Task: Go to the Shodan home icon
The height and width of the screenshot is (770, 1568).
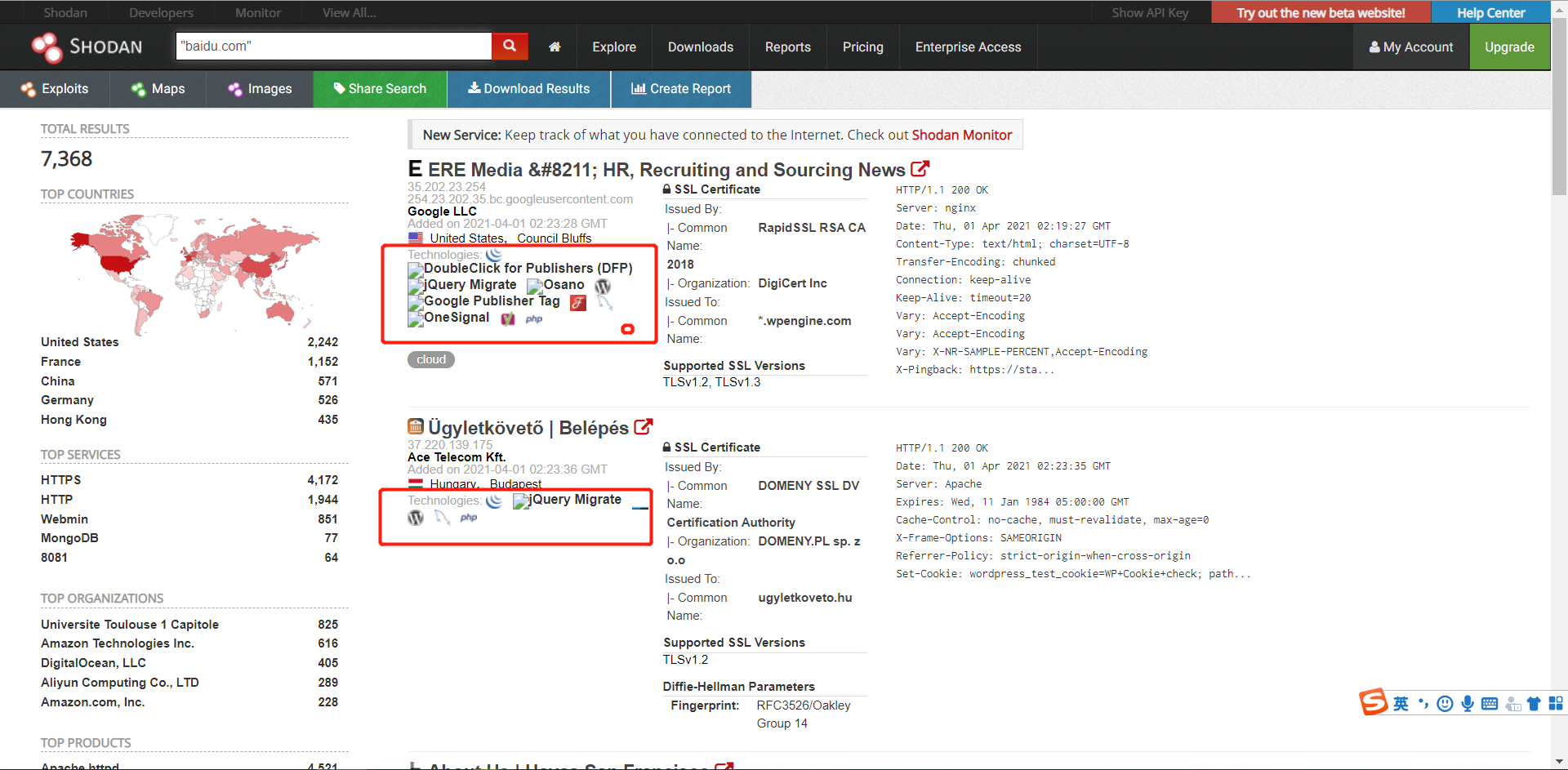Action: (x=555, y=47)
